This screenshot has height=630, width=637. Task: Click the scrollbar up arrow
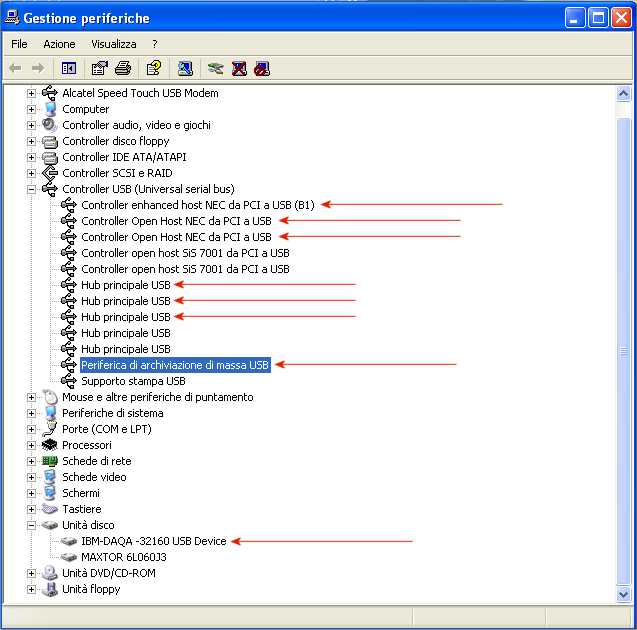click(623, 94)
